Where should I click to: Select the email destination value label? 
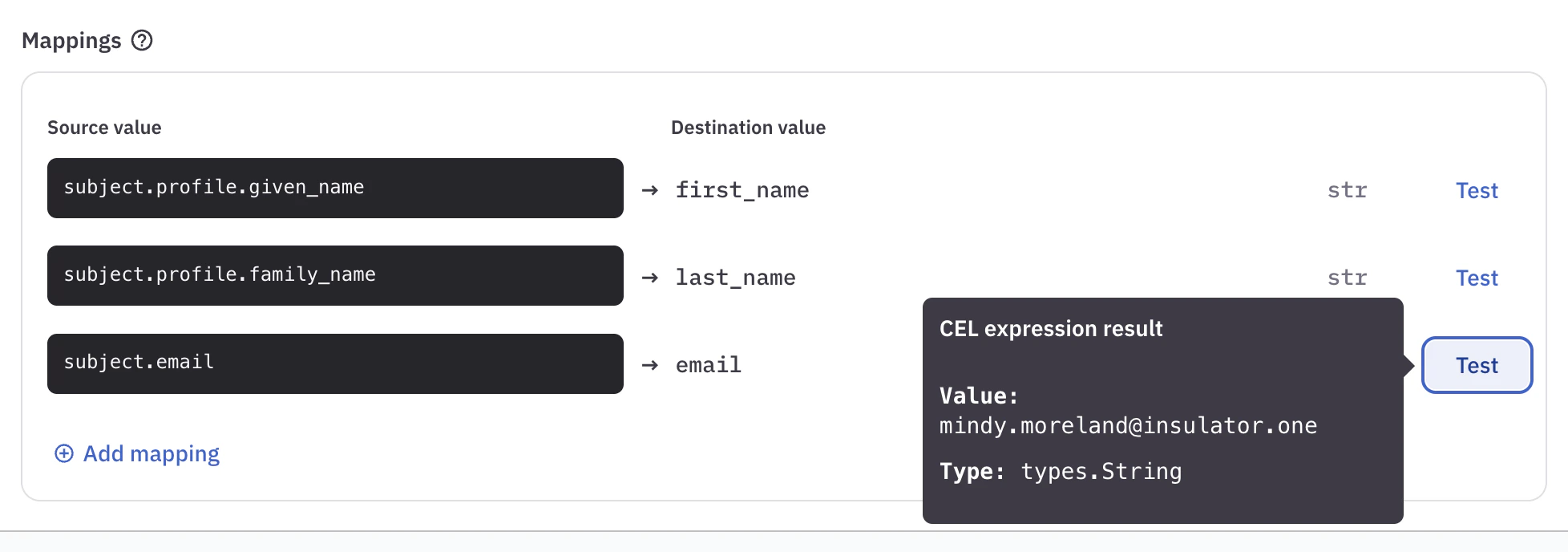pyautogui.click(x=707, y=364)
